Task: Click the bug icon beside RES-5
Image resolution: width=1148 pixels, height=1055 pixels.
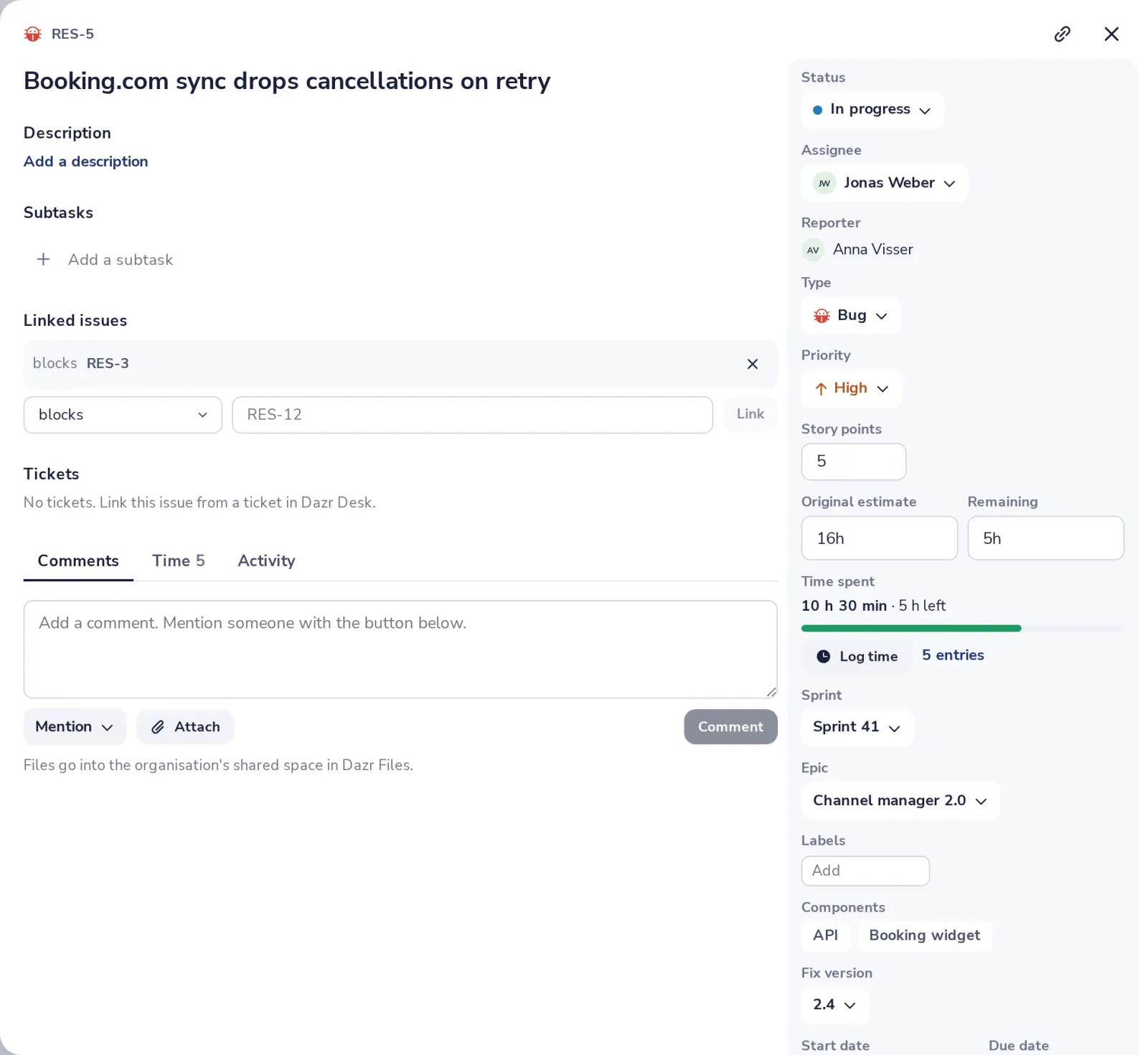Action: [x=33, y=34]
